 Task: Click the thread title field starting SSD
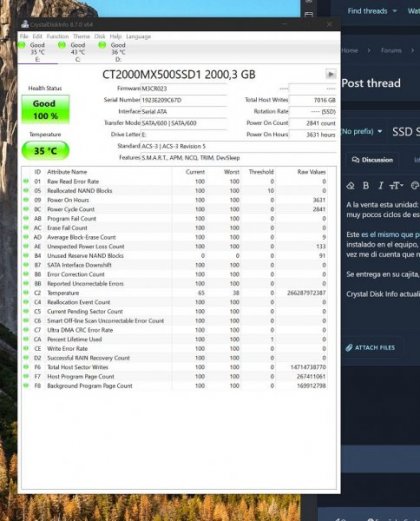[x=405, y=132]
